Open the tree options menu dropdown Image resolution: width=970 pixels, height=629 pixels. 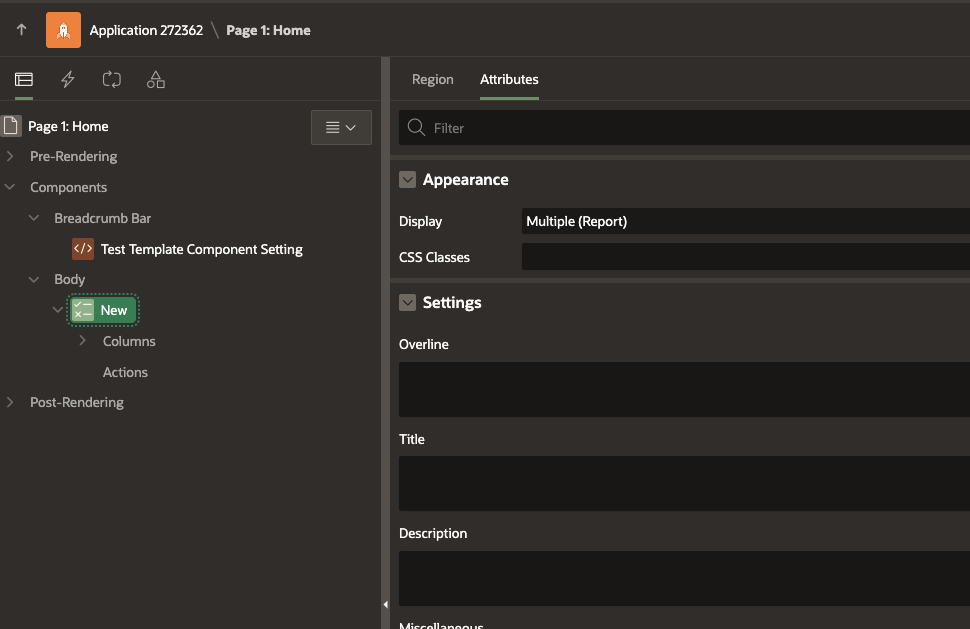coord(341,127)
